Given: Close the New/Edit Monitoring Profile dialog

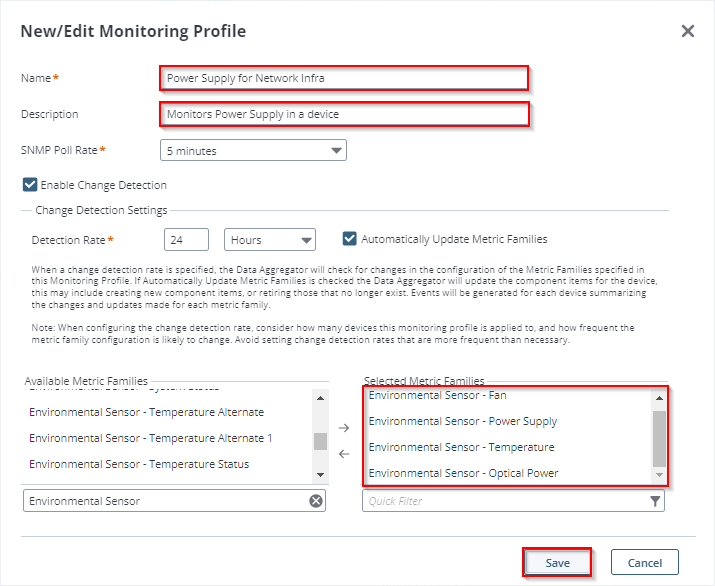Looking at the screenshot, I should tap(688, 31).
